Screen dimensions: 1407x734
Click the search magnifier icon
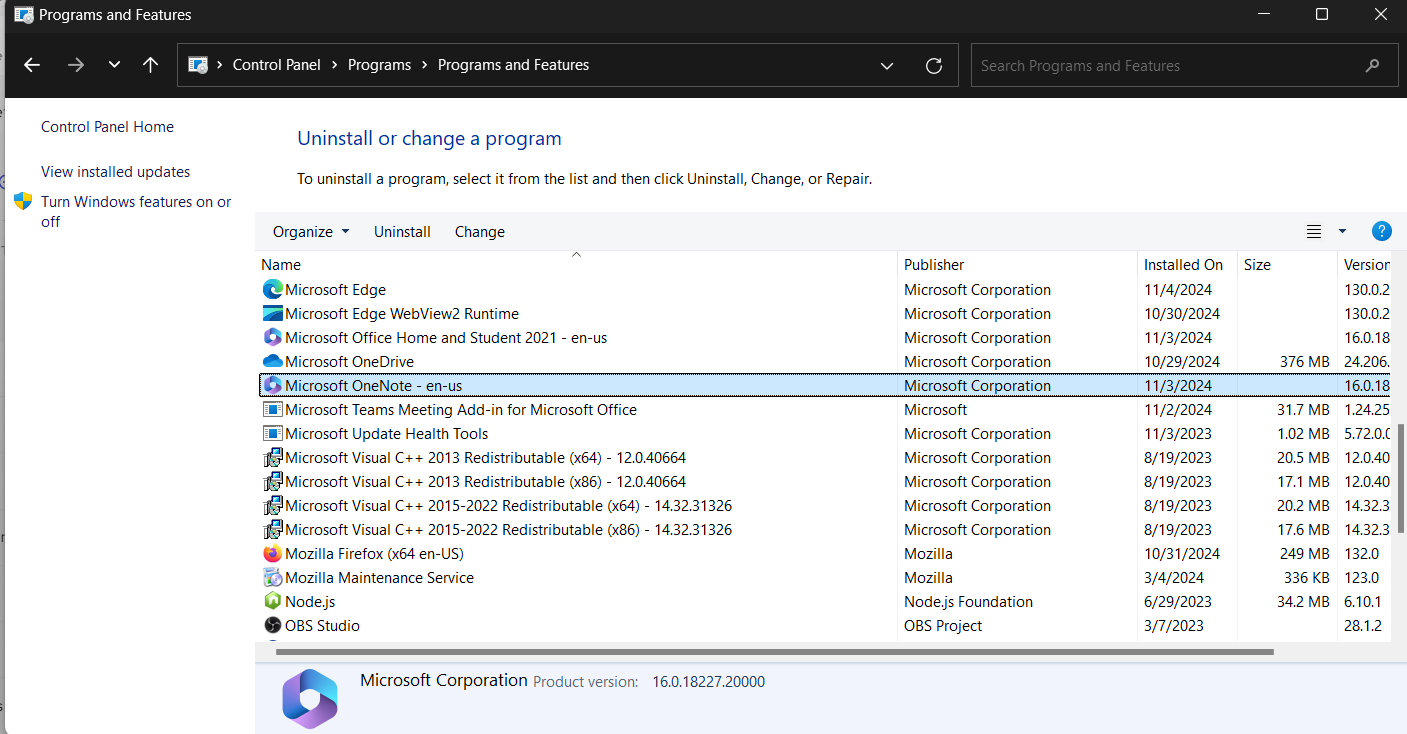coord(1372,66)
